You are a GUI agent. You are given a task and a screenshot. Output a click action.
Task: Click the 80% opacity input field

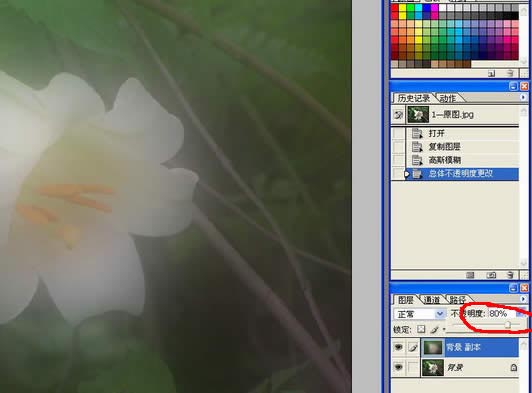[501, 314]
